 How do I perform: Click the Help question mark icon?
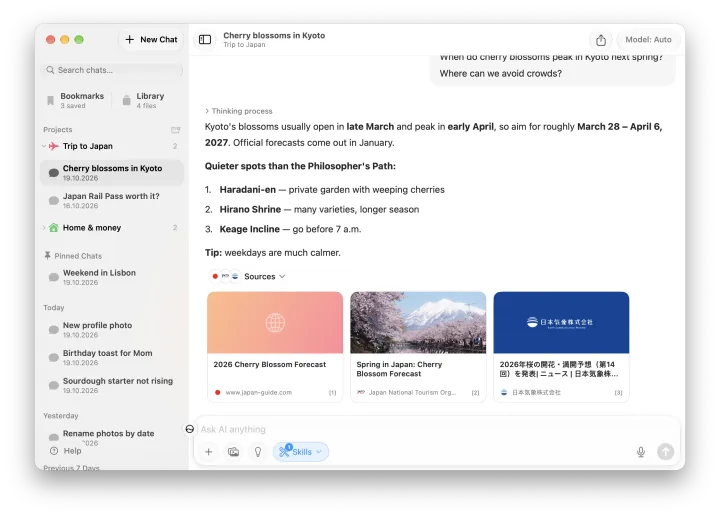coord(54,451)
